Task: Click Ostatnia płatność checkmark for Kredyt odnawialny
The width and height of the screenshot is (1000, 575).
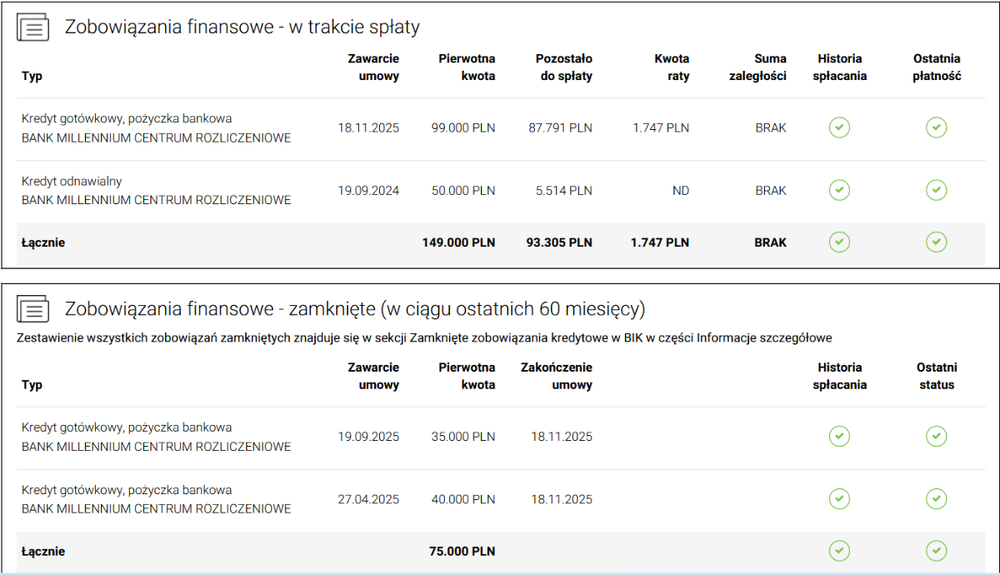Action: (x=936, y=190)
